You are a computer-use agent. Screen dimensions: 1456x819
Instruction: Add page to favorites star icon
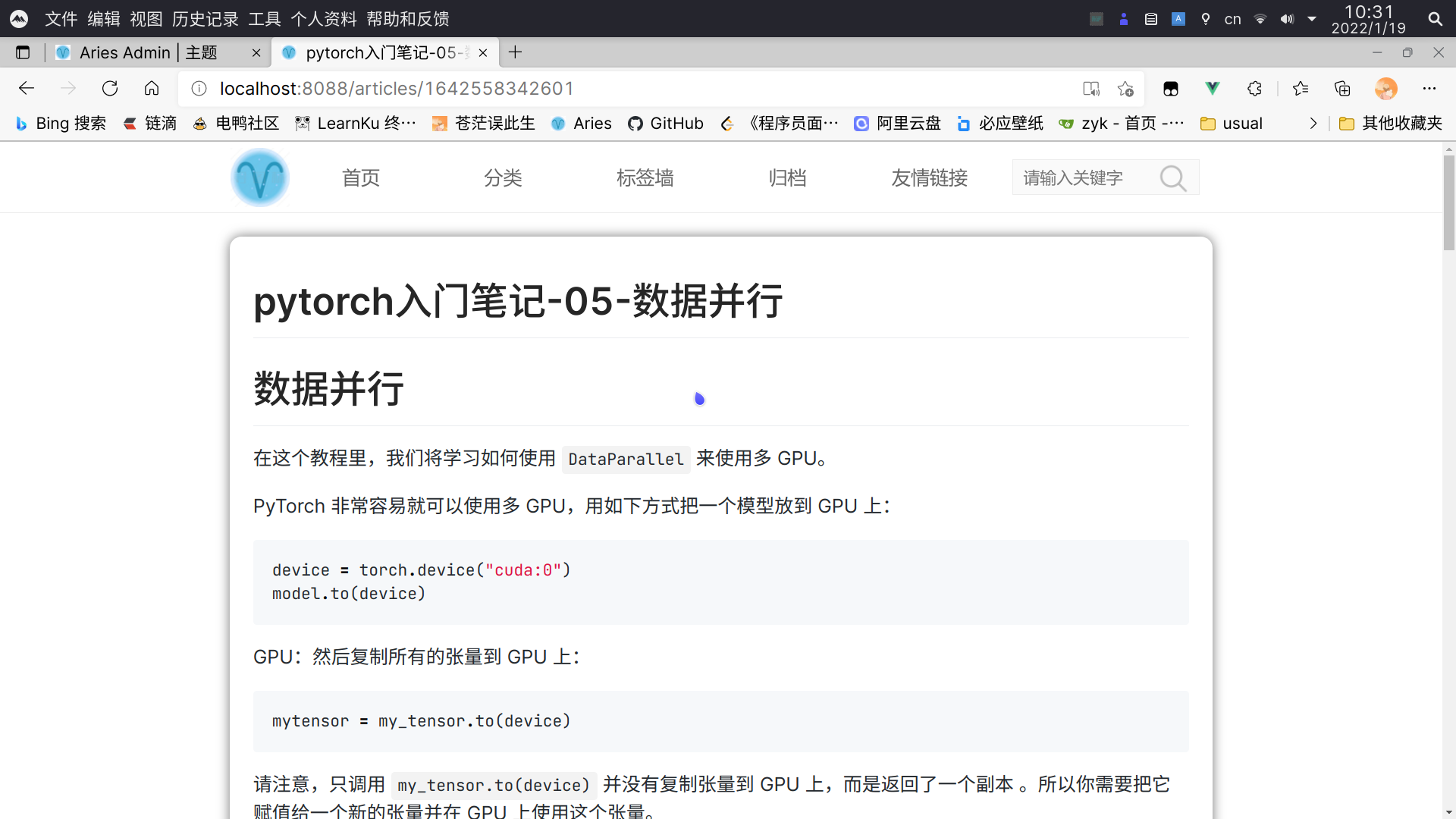tap(1125, 89)
